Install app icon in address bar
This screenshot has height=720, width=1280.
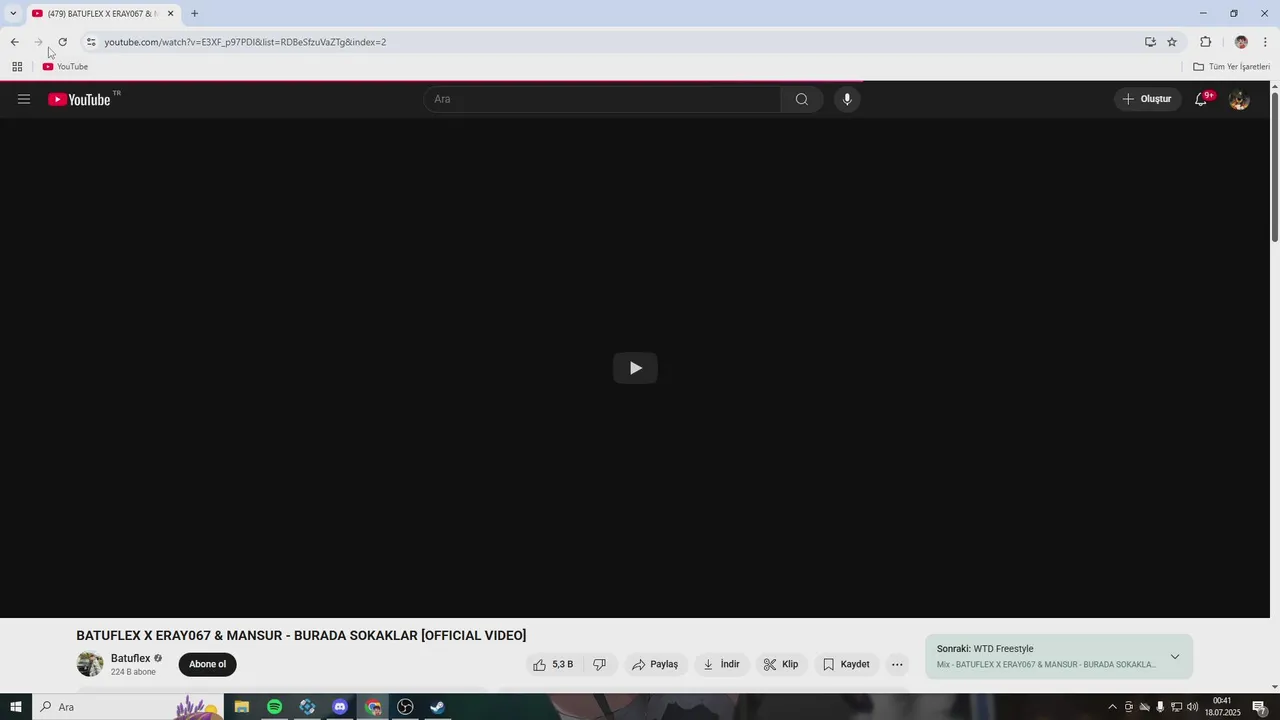[x=1150, y=42]
